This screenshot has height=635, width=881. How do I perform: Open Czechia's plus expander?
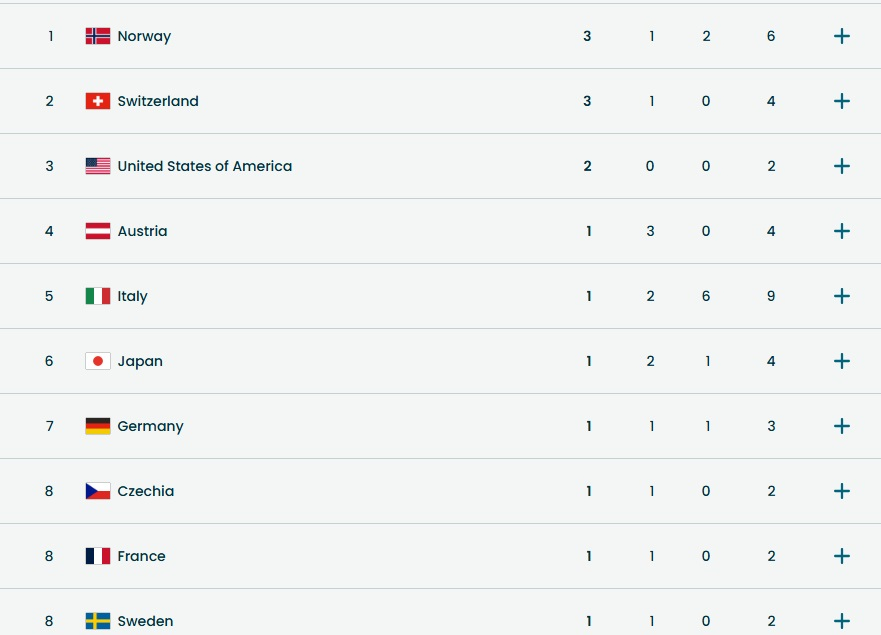[842, 491]
